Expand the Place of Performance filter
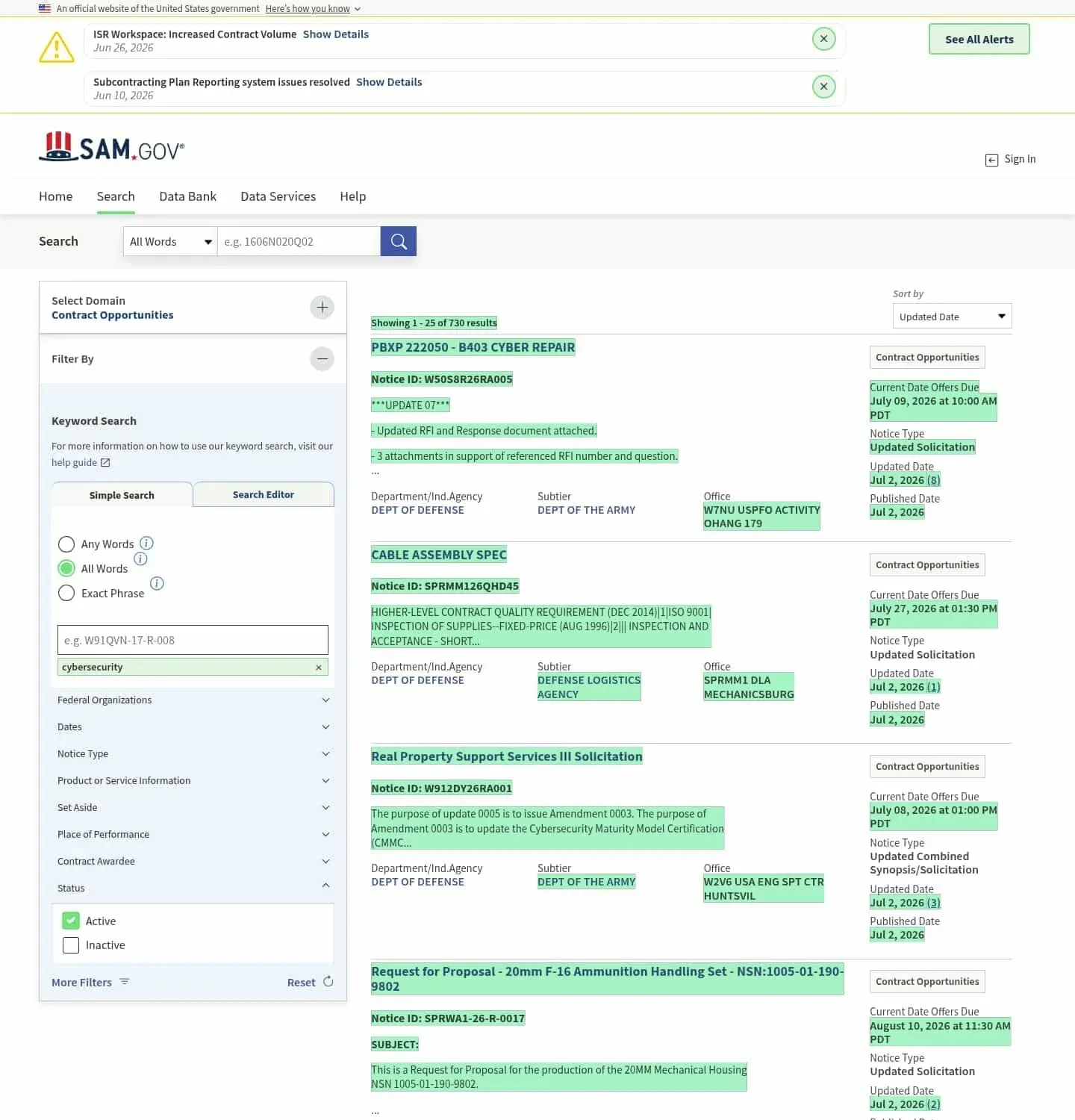The image size is (1075, 1120). point(193,834)
